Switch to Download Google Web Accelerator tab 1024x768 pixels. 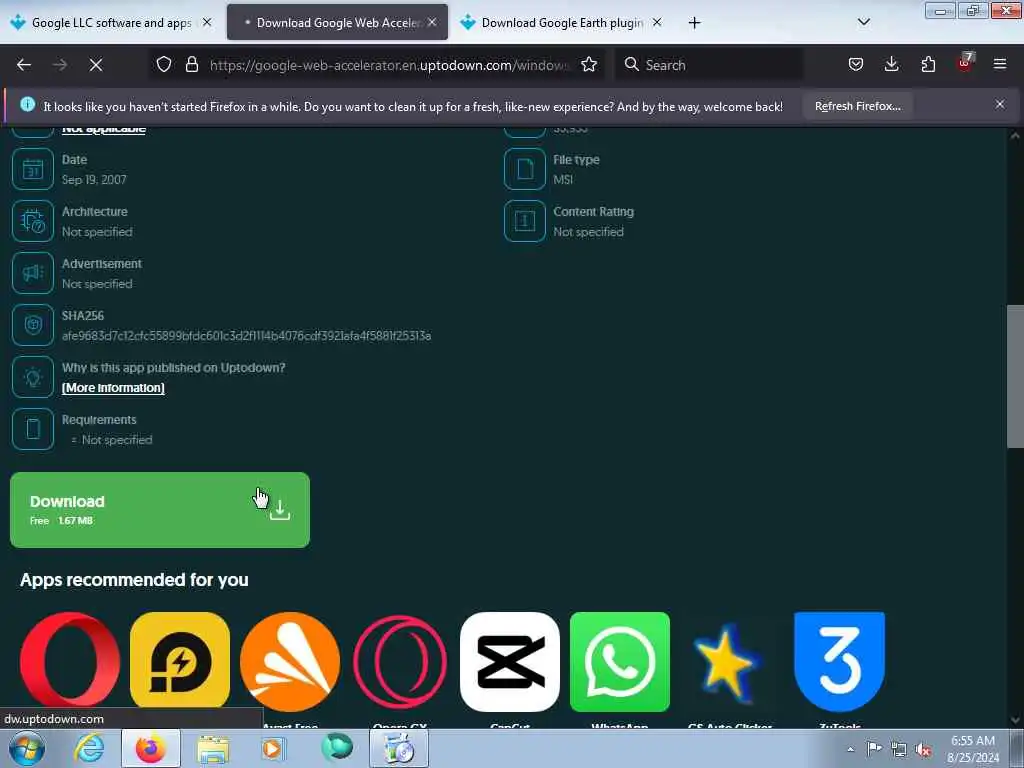(337, 23)
